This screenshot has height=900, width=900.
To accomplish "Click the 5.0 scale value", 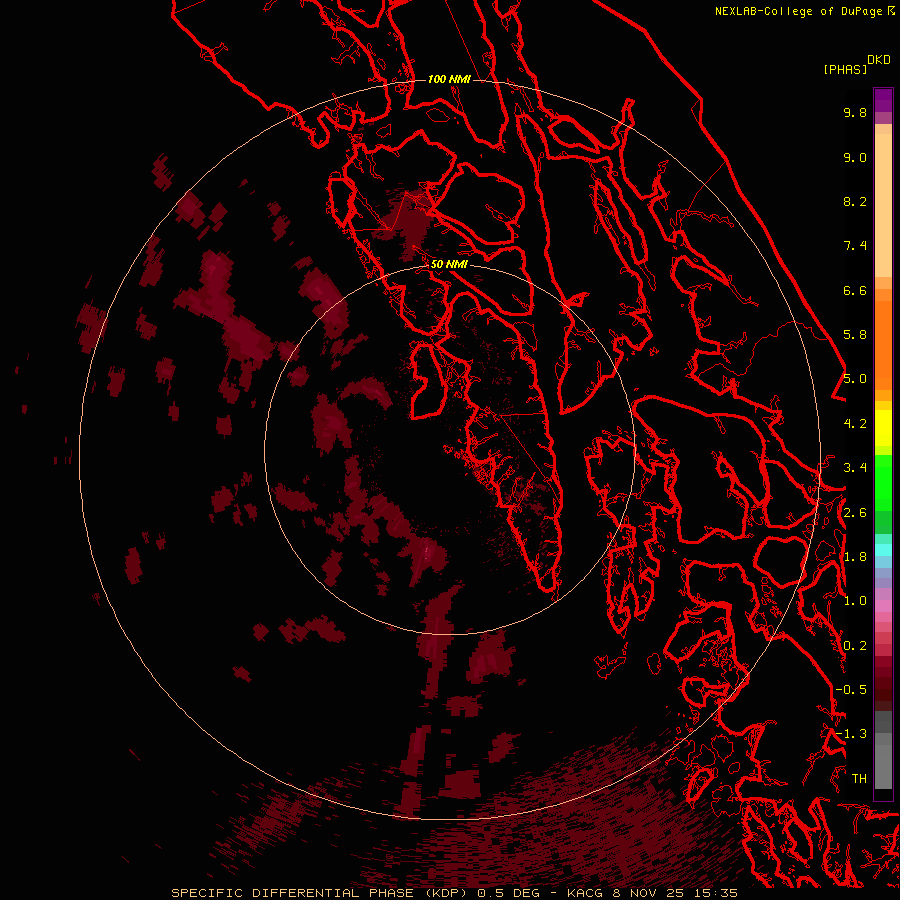I will tap(855, 379).
